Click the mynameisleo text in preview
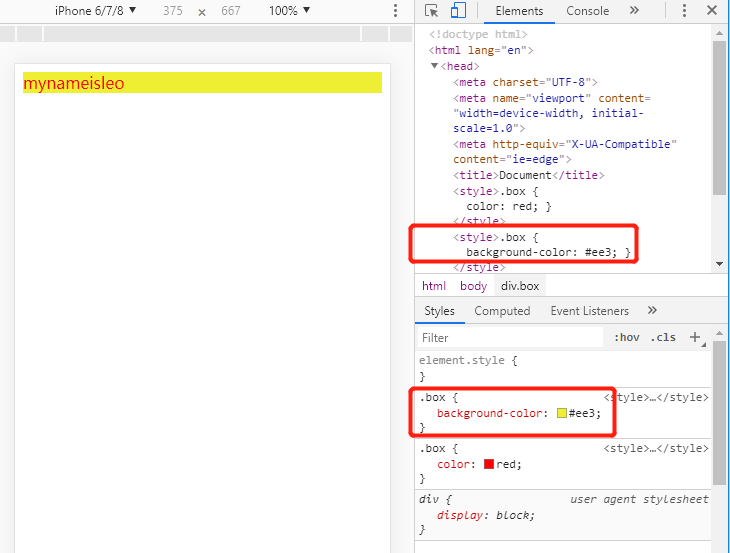The width and height of the screenshot is (730, 553). (74, 83)
